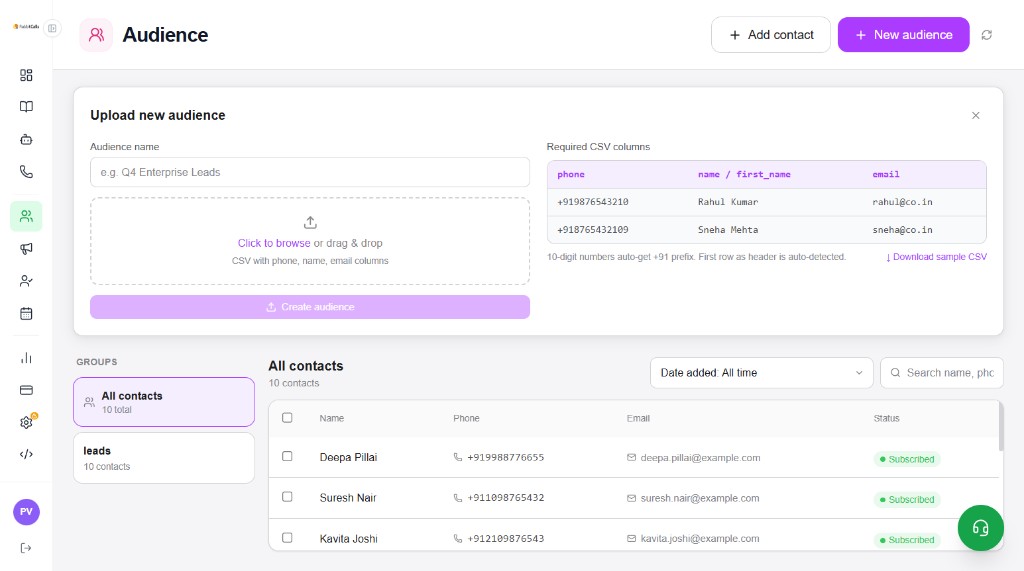The width and height of the screenshot is (1024, 571).
Task: Open the calendar sidebar icon
Action: click(x=26, y=314)
